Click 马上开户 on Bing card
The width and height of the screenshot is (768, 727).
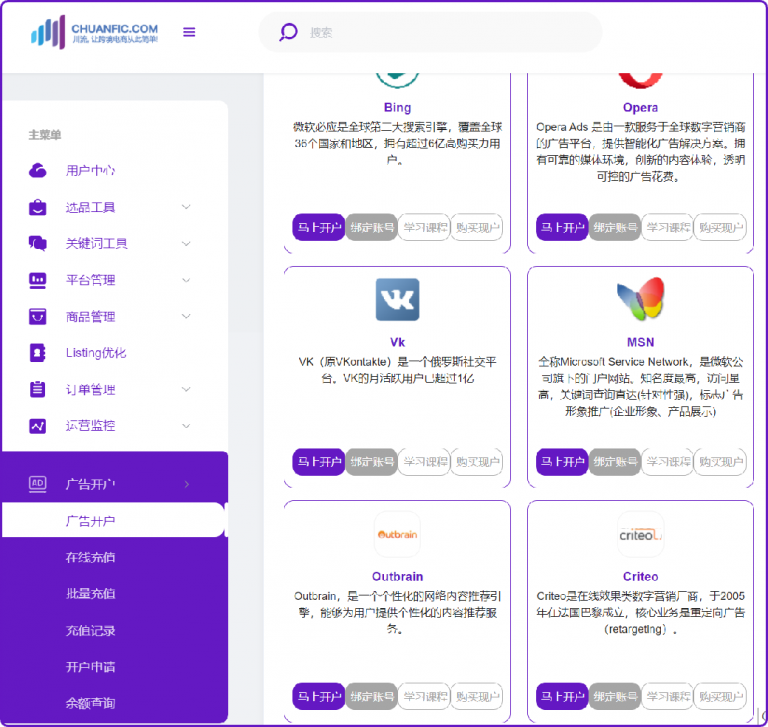[319, 227]
